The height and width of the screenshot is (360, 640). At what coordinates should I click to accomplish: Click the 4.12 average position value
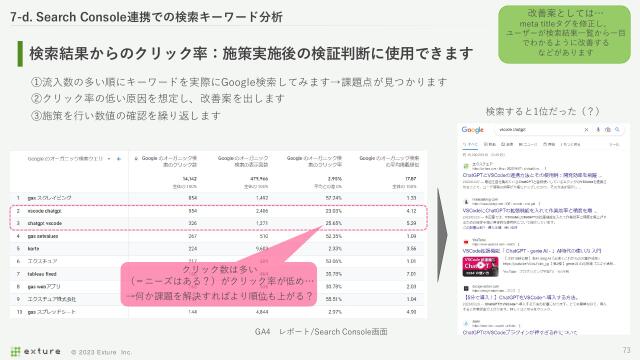411,211
